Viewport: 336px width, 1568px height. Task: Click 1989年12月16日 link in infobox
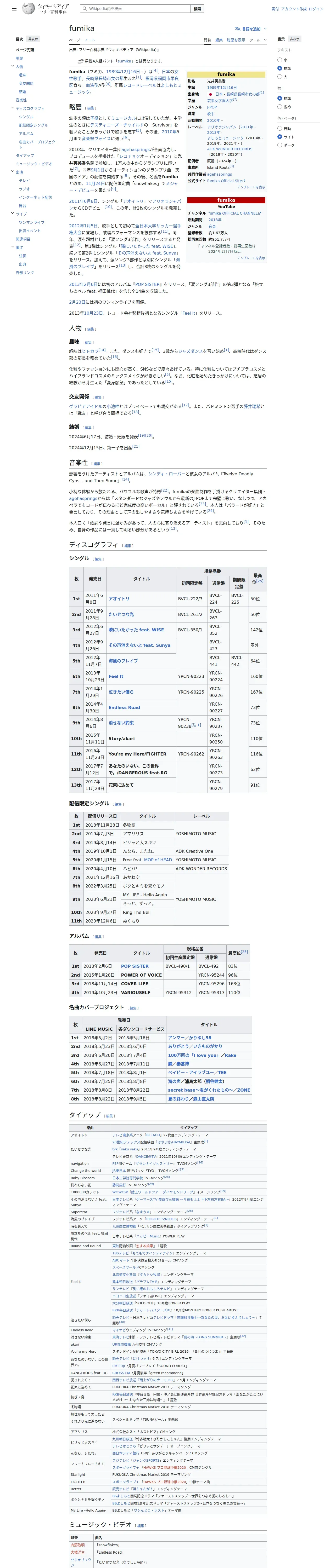pos(222,88)
